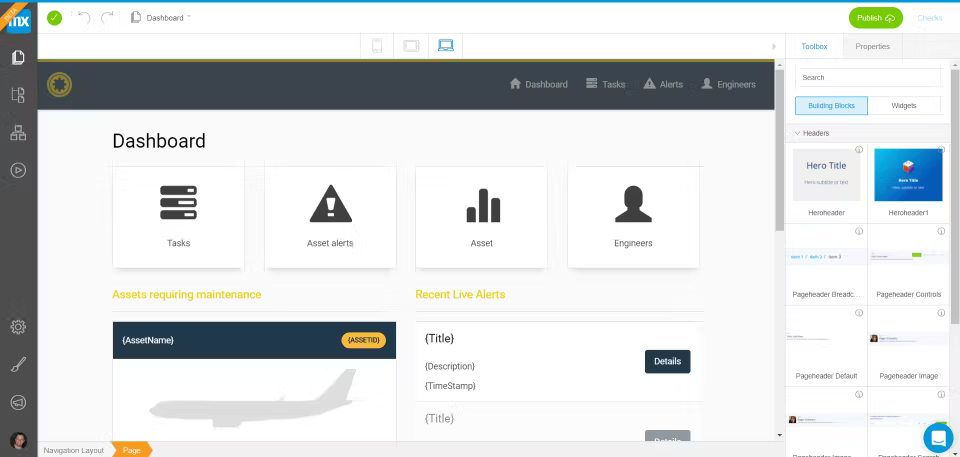Click info icon on Pageheader Controls block

941,231
